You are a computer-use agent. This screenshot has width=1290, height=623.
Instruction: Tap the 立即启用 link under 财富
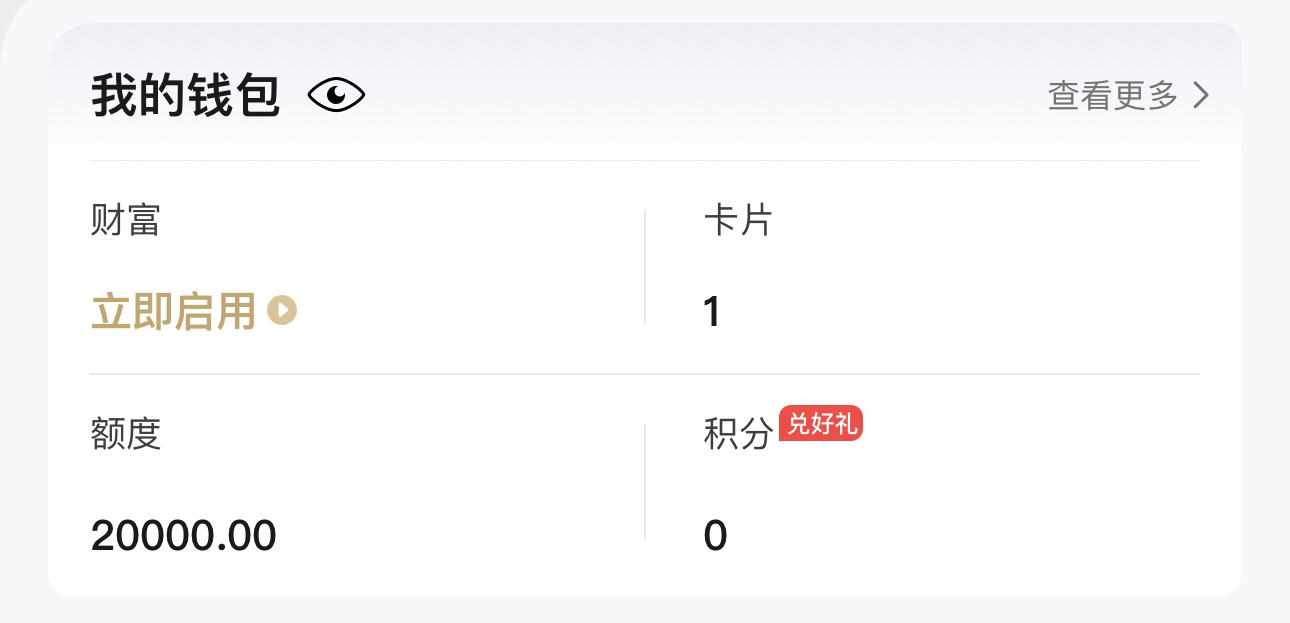click(x=174, y=311)
